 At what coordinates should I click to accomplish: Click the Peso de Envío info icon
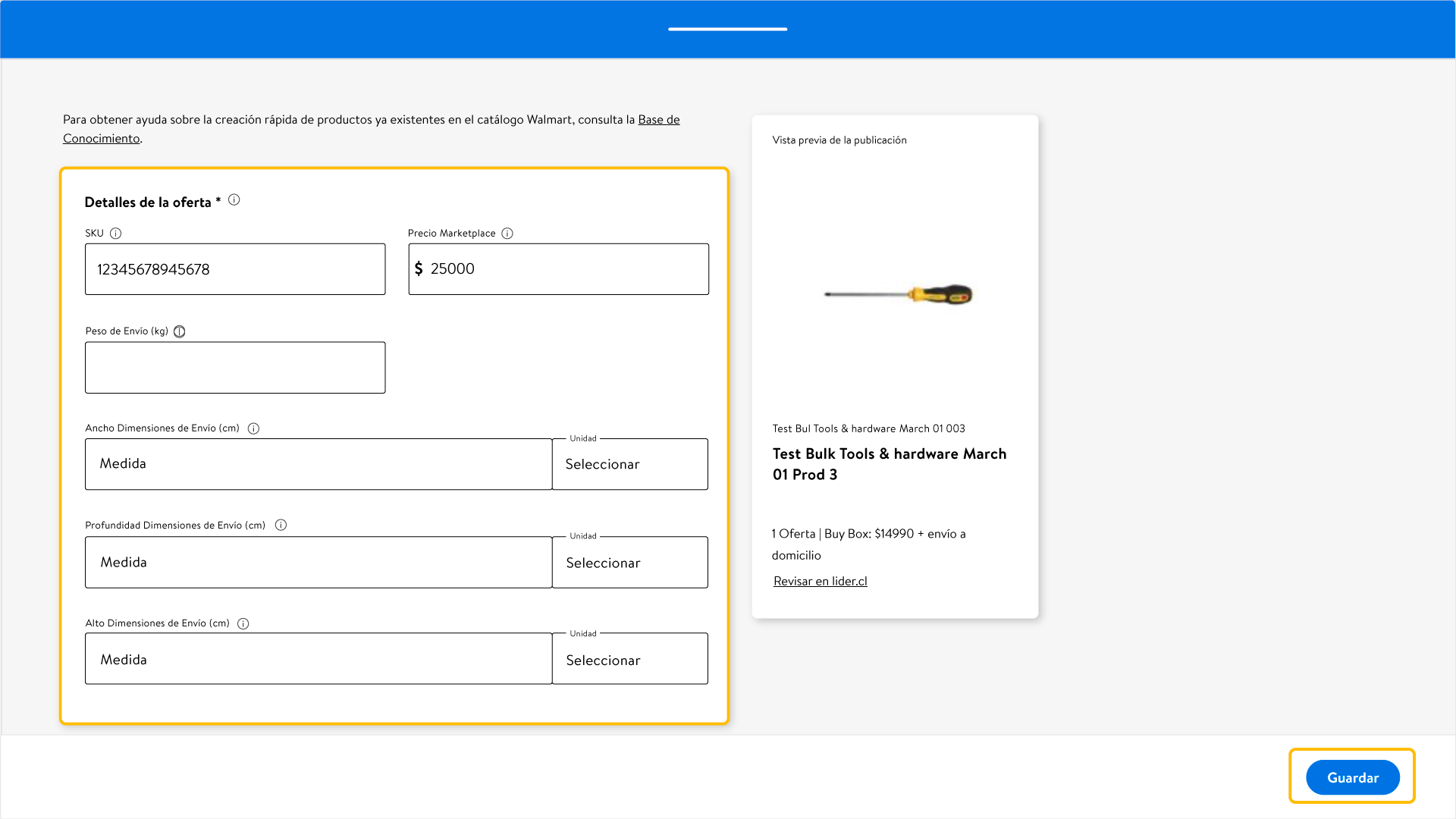[180, 331]
